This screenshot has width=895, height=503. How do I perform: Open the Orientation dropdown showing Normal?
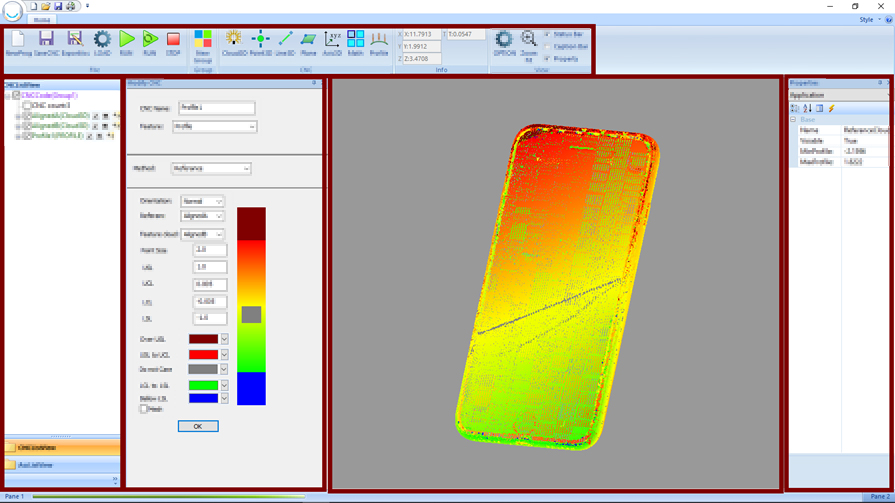click(202, 201)
